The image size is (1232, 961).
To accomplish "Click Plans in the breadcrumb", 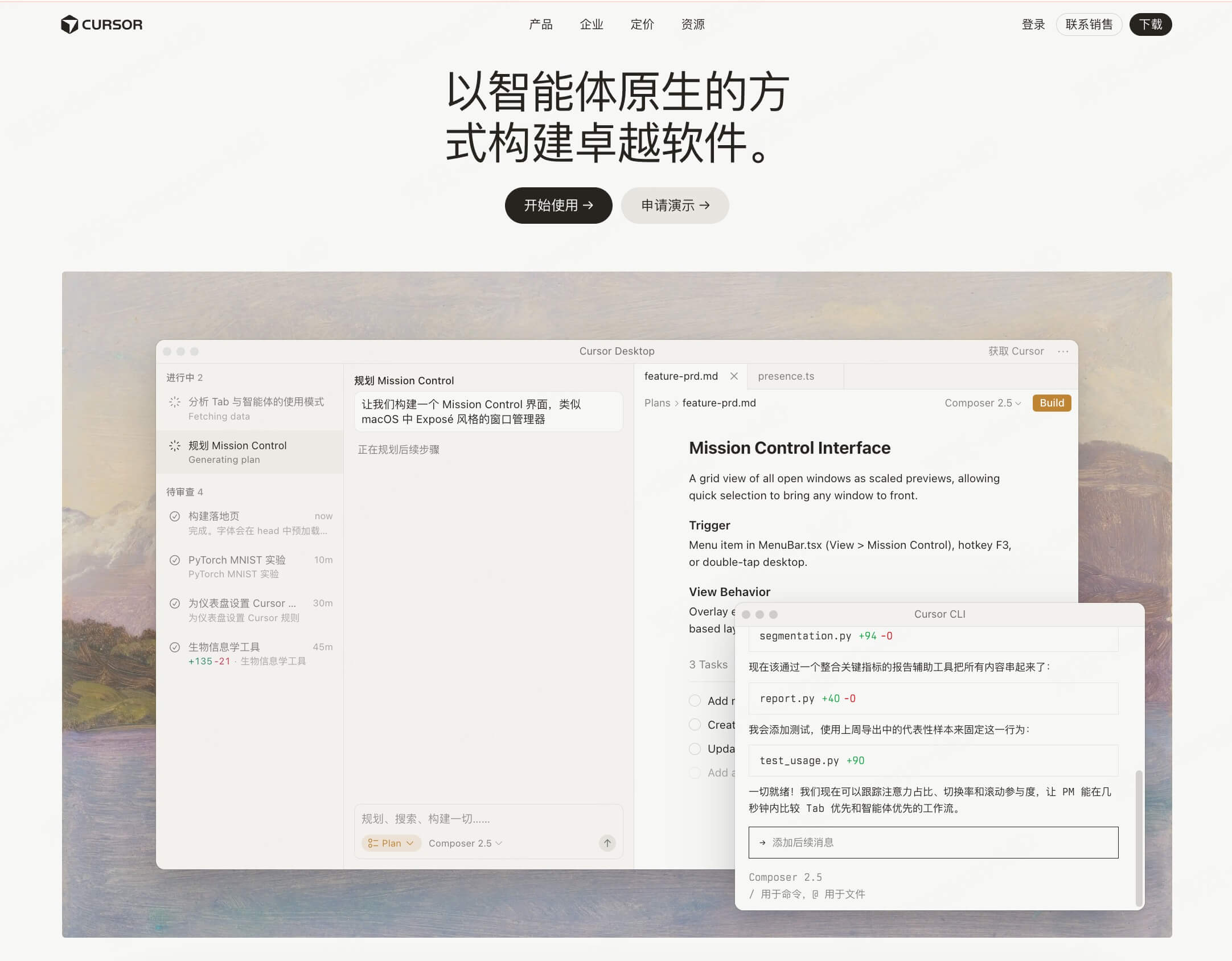I will click(657, 403).
